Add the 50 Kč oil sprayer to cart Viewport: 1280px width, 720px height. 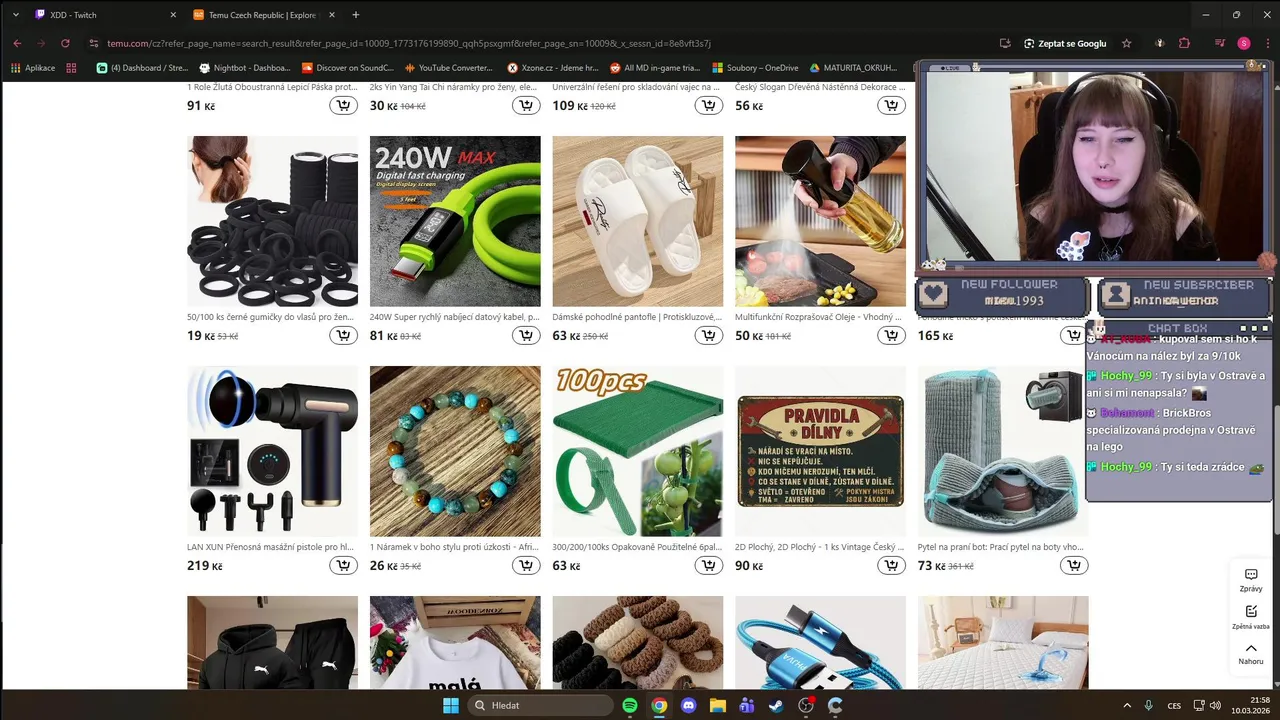pyautogui.click(x=891, y=335)
